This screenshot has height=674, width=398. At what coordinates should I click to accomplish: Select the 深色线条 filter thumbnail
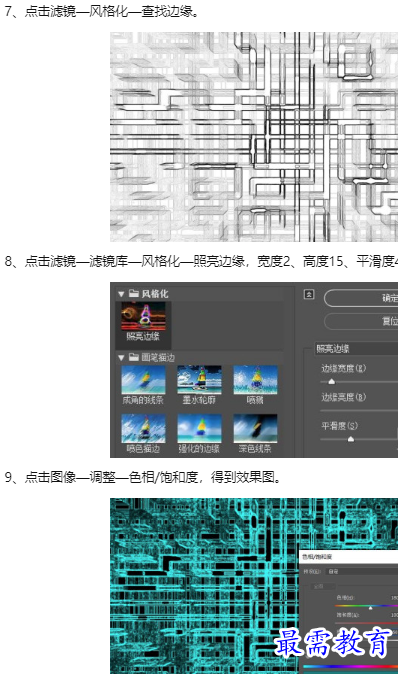[255, 429]
